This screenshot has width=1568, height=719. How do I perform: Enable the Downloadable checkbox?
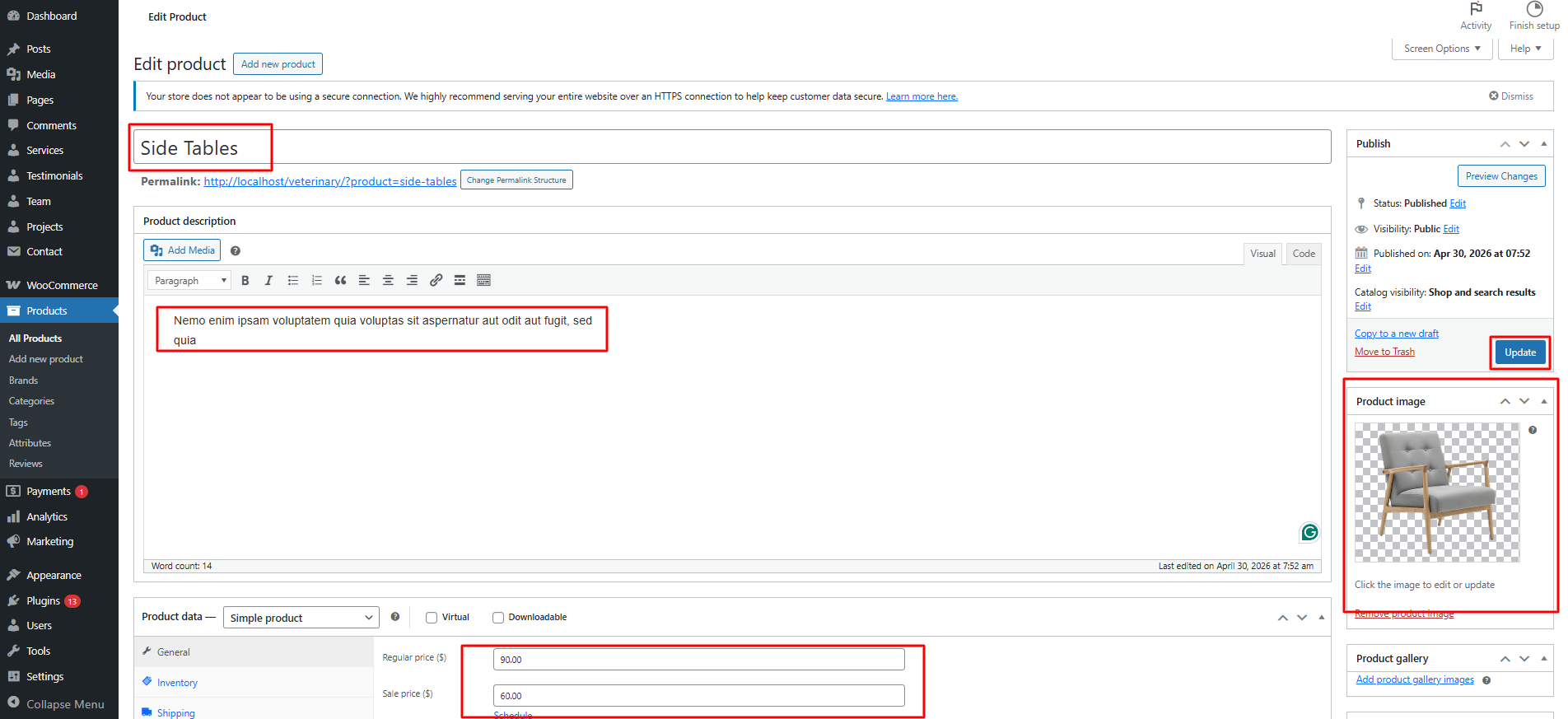pyautogui.click(x=498, y=618)
